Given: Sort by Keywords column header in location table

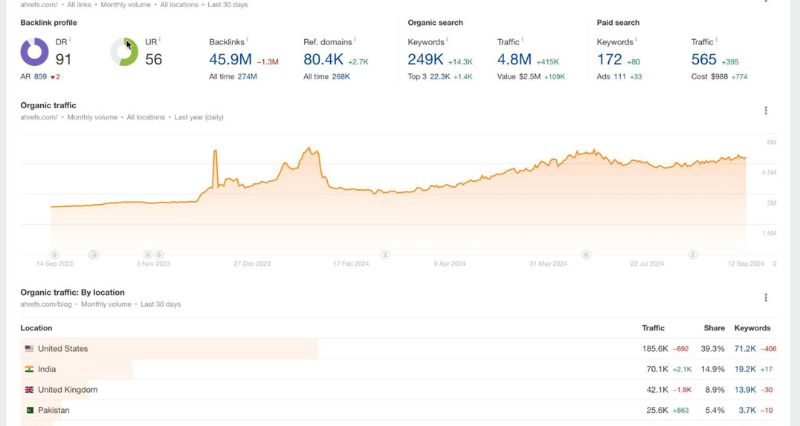Looking at the screenshot, I should click(752, 328).
